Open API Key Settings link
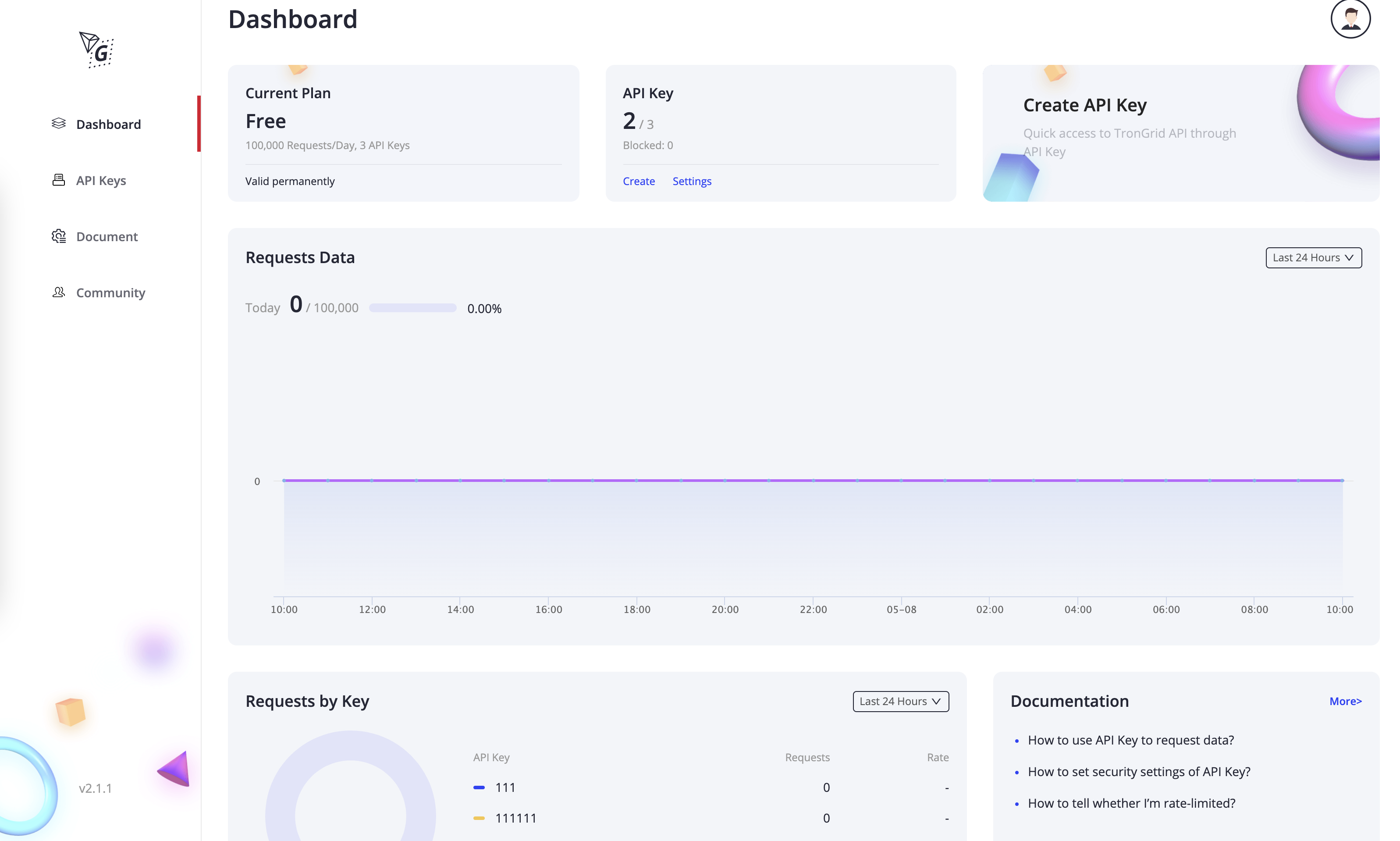Screen dimensions: 1400x841 692,182
